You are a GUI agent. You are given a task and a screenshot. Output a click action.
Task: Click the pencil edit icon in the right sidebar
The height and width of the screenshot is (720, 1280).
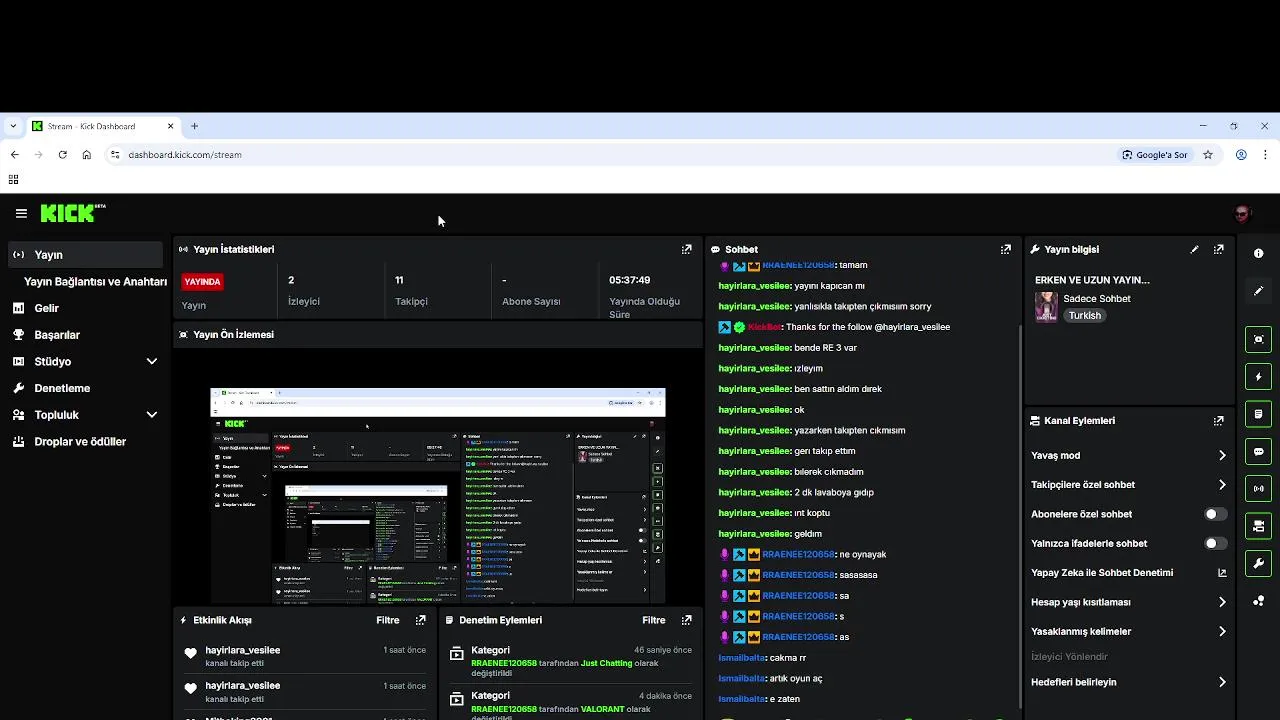pos(1259,291)
